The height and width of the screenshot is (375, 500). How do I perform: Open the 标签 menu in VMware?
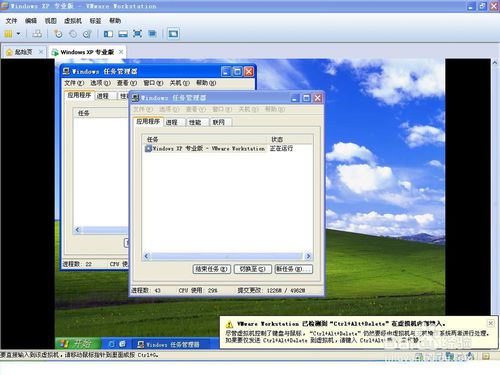(95, 21)
